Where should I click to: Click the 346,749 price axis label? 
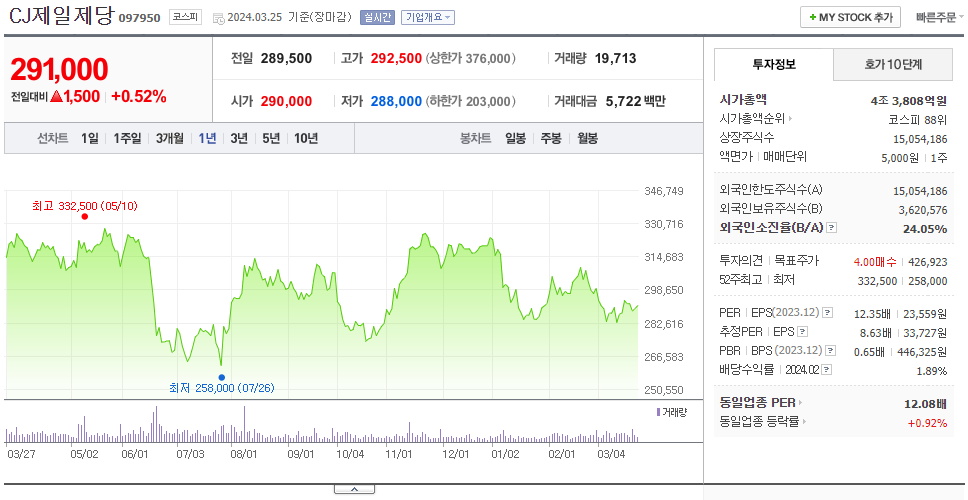tap(664, 191)
